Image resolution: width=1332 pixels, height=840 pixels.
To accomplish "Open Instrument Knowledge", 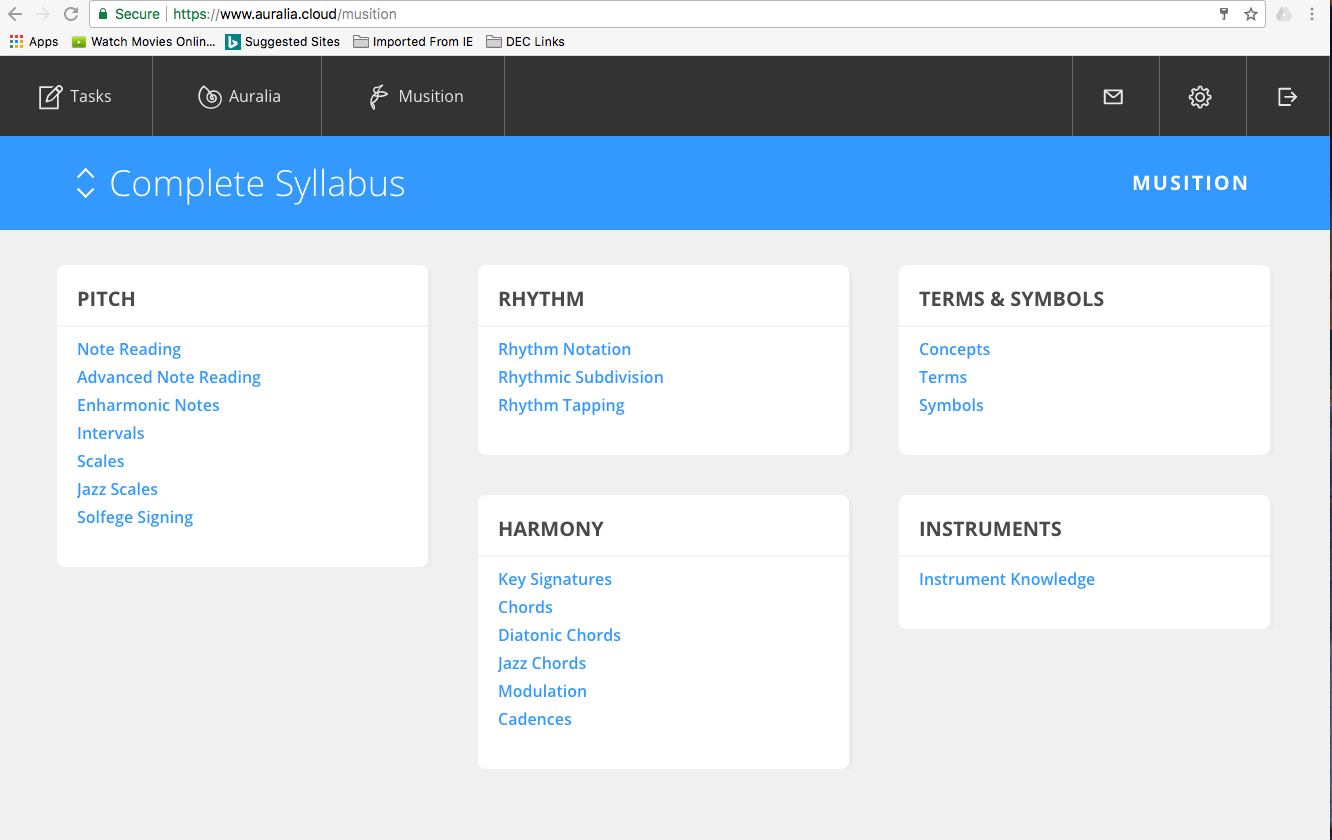I will [x=1006, y=579].
